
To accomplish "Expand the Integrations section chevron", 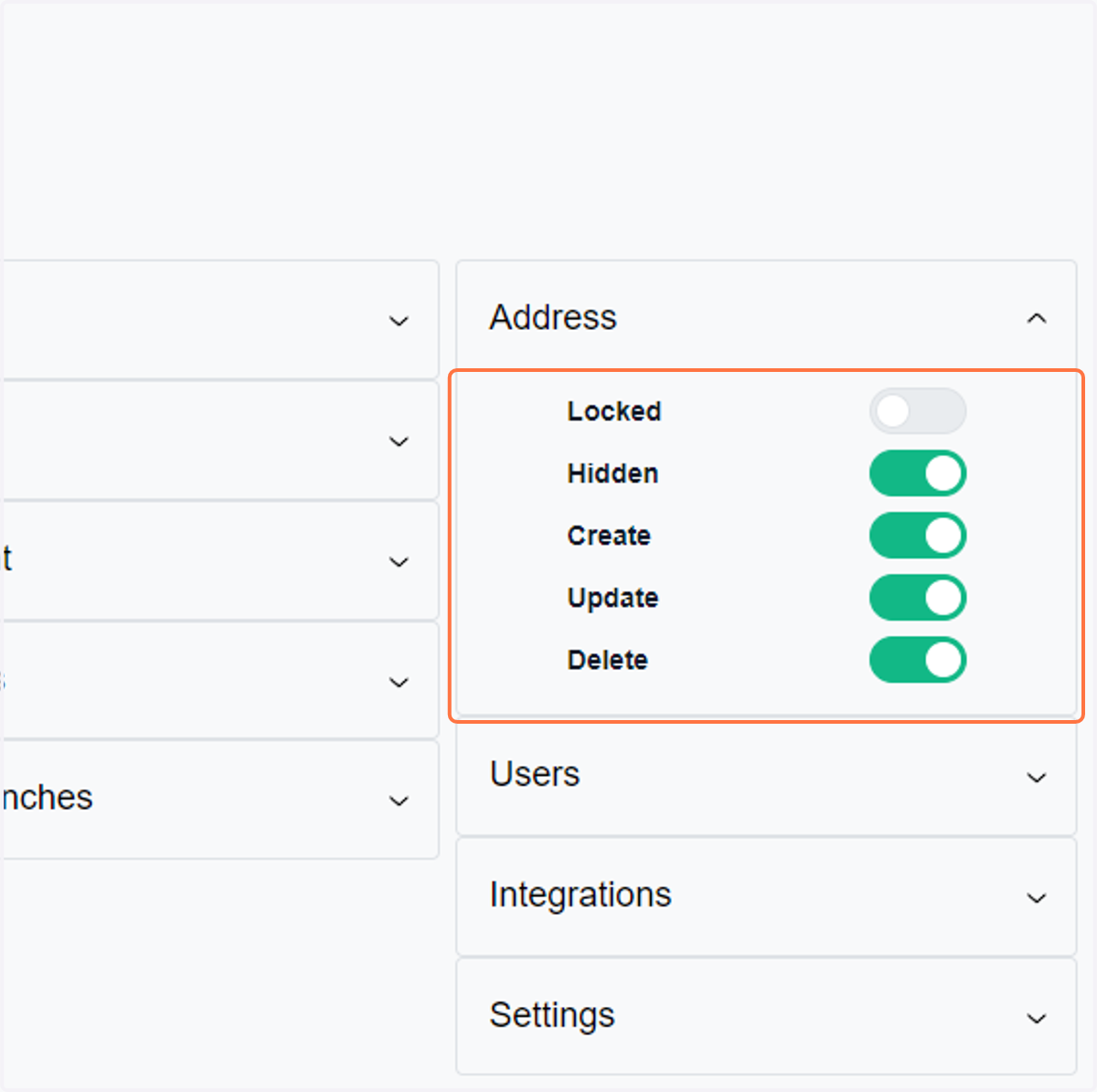I will [1037, 898].
